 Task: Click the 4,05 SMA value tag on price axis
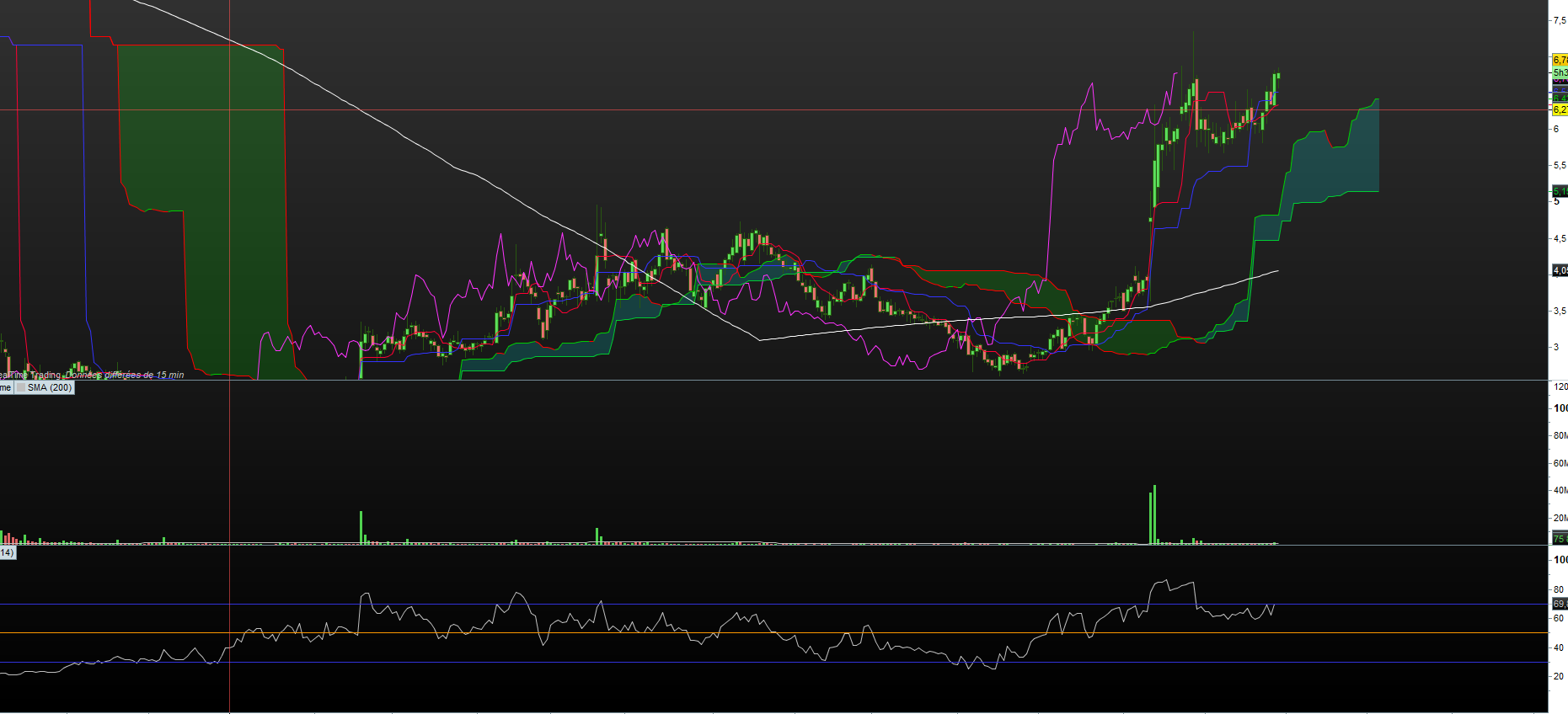(x=1560, y=270)
